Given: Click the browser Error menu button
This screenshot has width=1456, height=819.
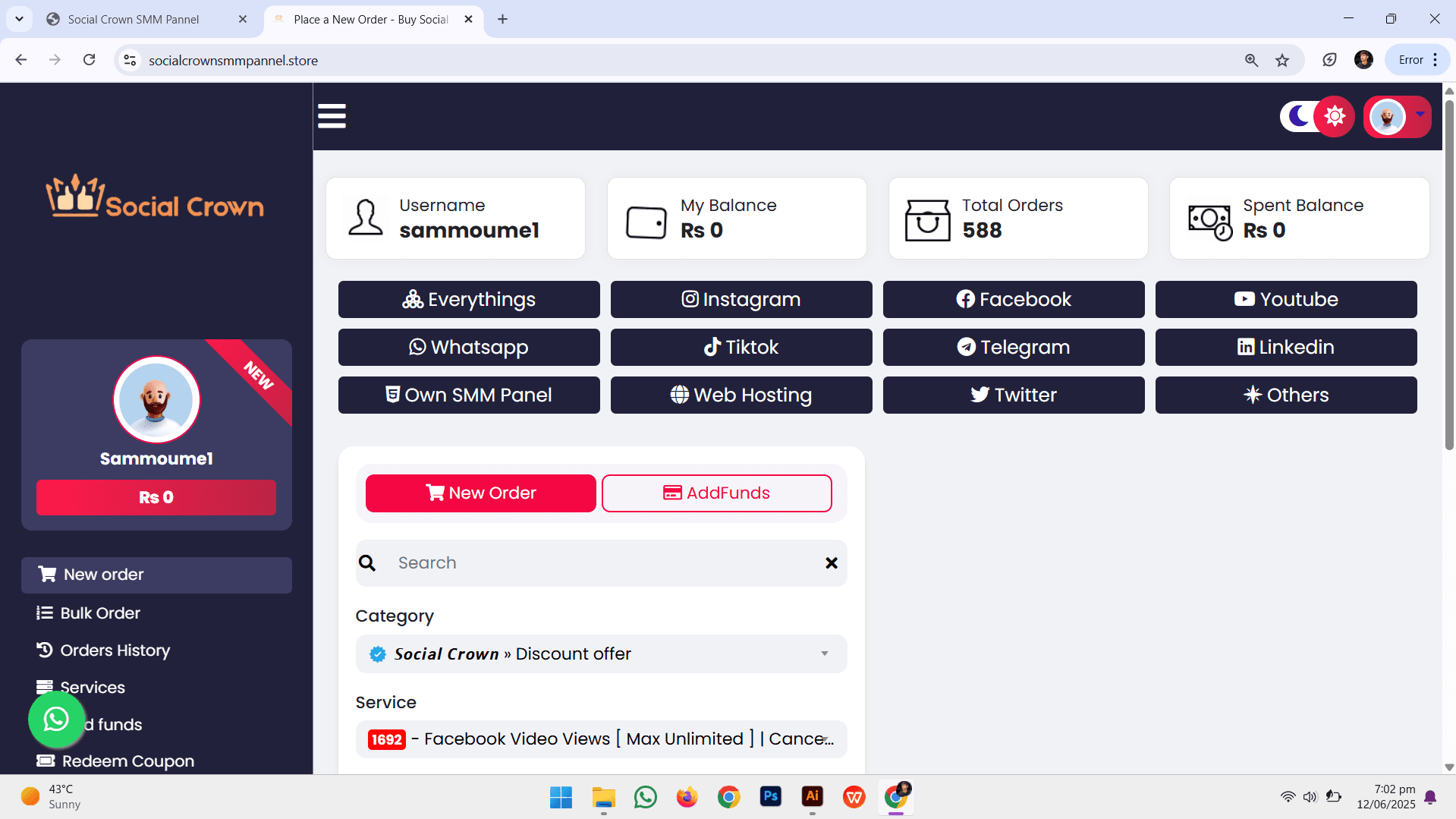Looking at the screenshot, I should coord(1418,60).
